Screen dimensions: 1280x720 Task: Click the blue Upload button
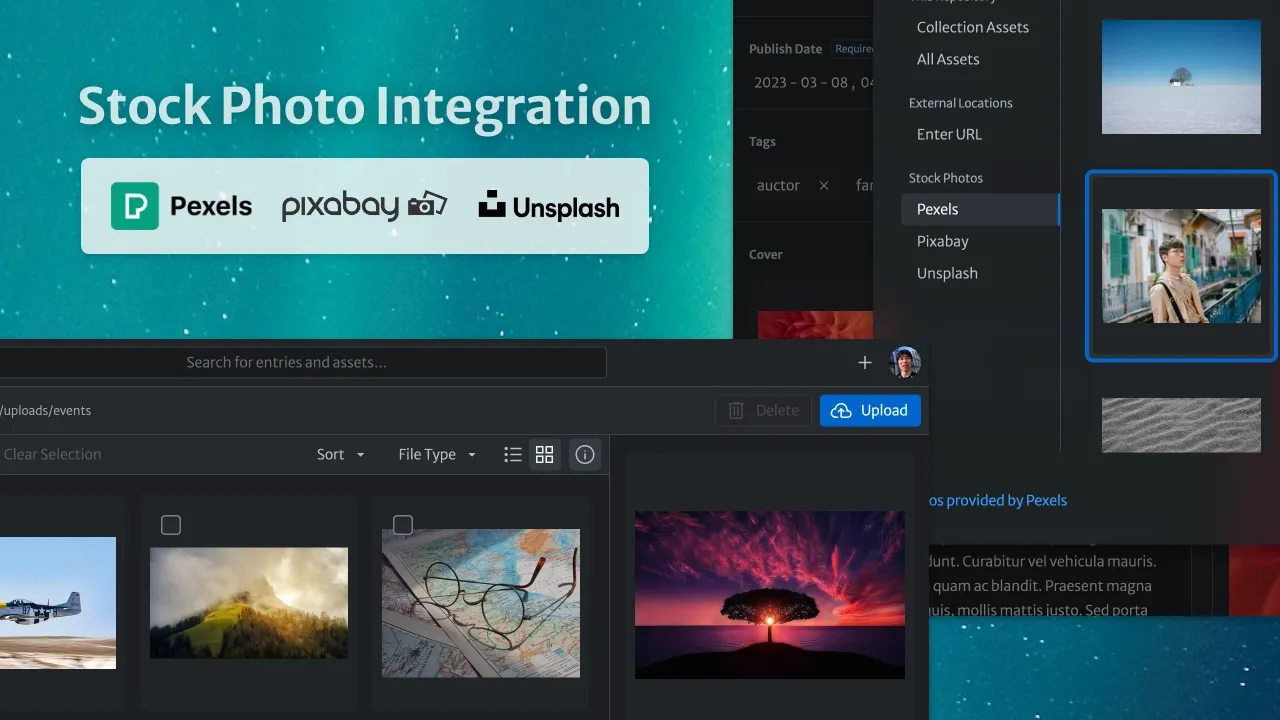[x=870, y=411]
